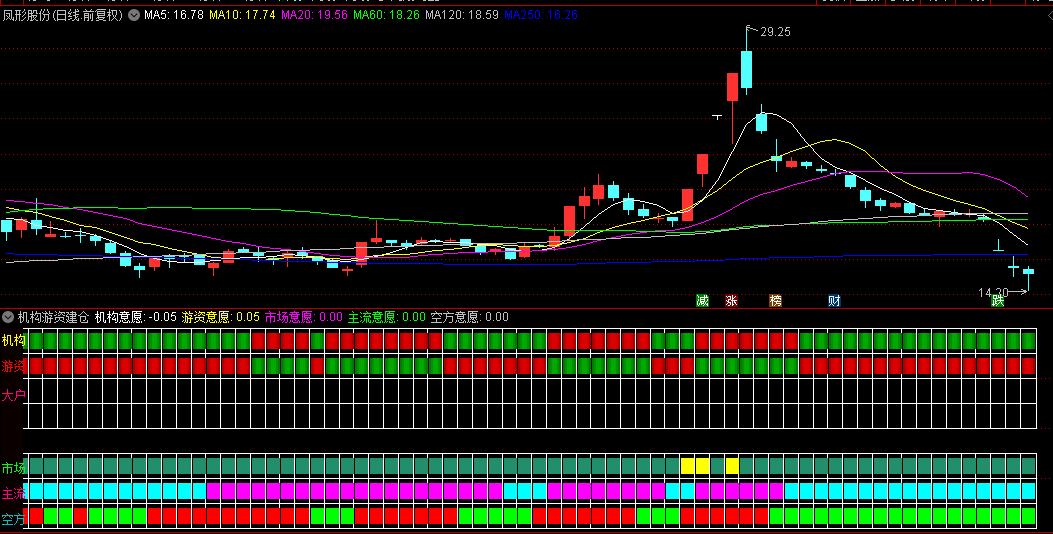Click the 空方意愿: 0.00 value
This screenshot has height=534, width=1053.
(x=469, y=317)
